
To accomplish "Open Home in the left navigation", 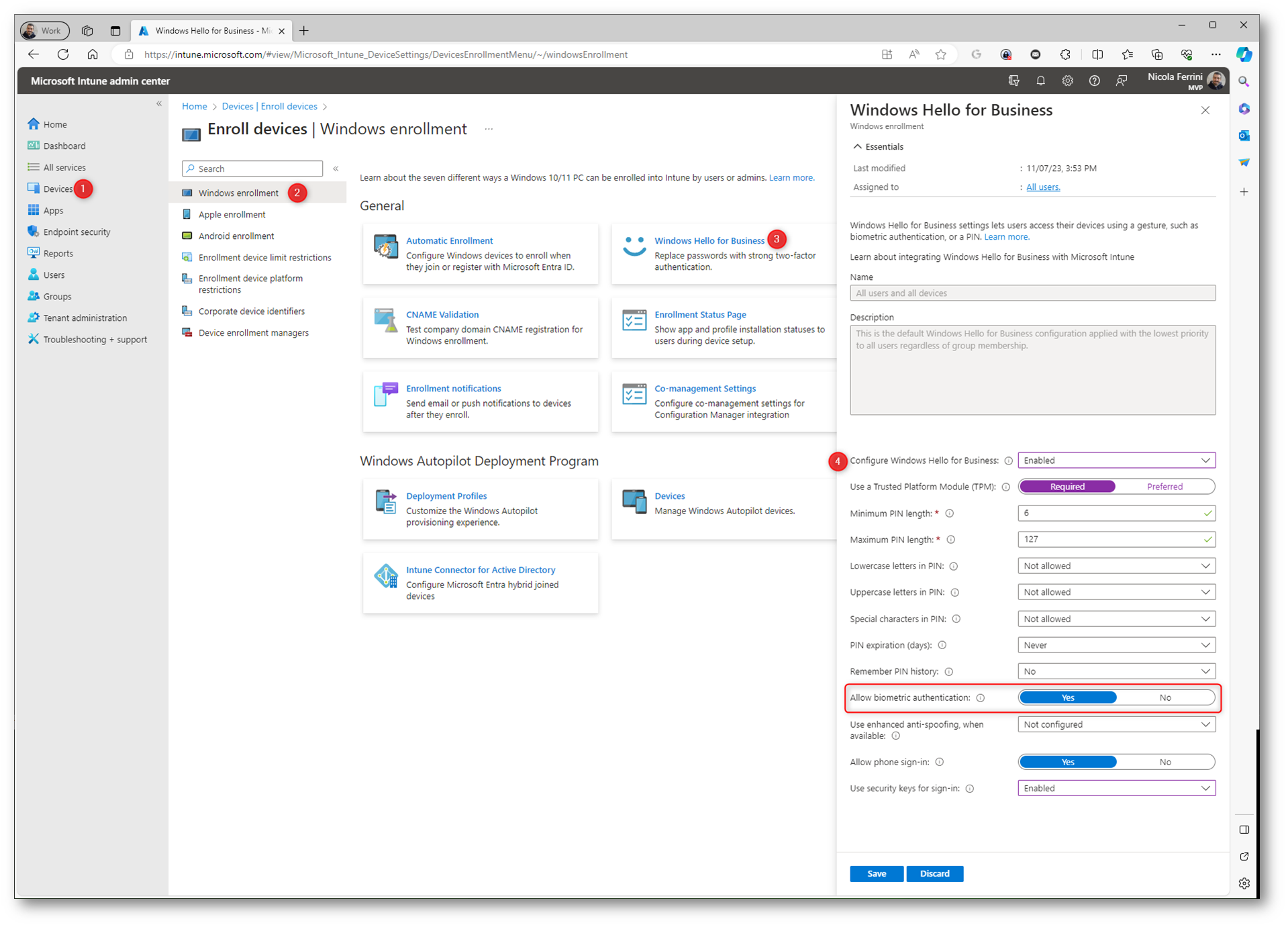I will (x=55, y=124).
